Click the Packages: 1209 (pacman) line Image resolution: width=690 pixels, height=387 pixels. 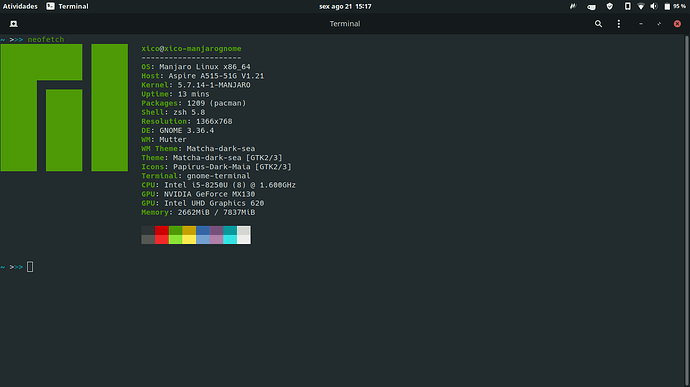(194, 103)
